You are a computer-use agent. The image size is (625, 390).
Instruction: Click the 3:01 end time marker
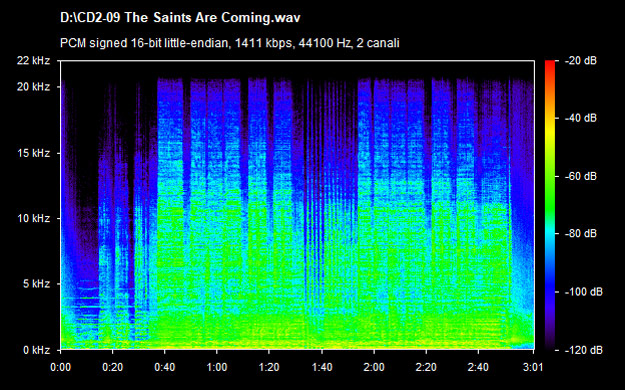[533, 367]
